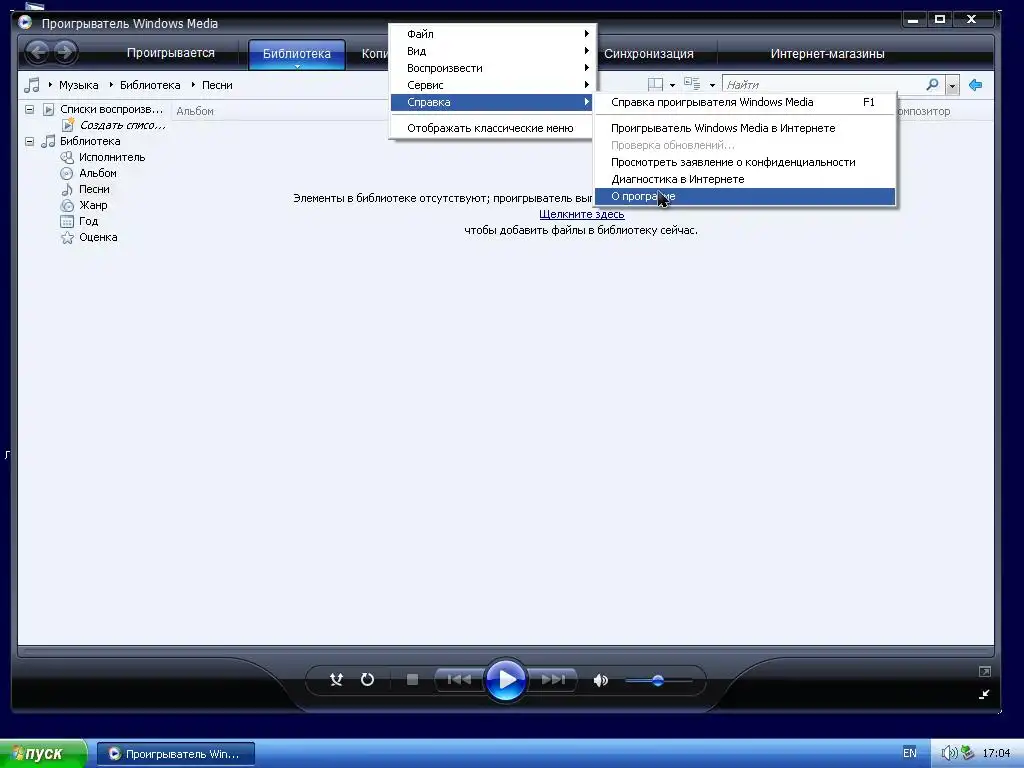
Task: Open view options dropdown
Action: (x=712, y=85)
